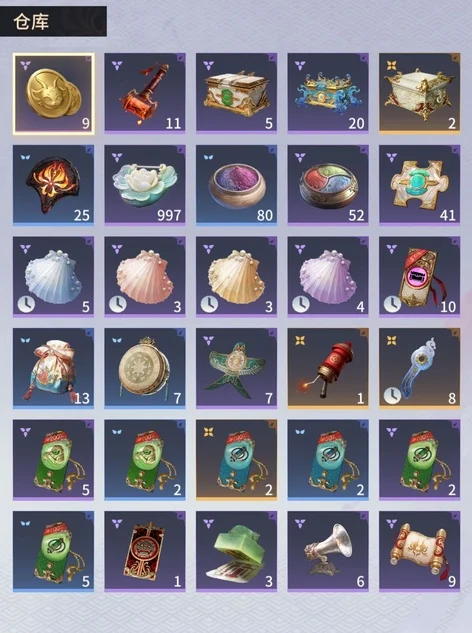The image size is (472, 633).
Task: Select the flame shell fragment item
Action: coord(53,185)
